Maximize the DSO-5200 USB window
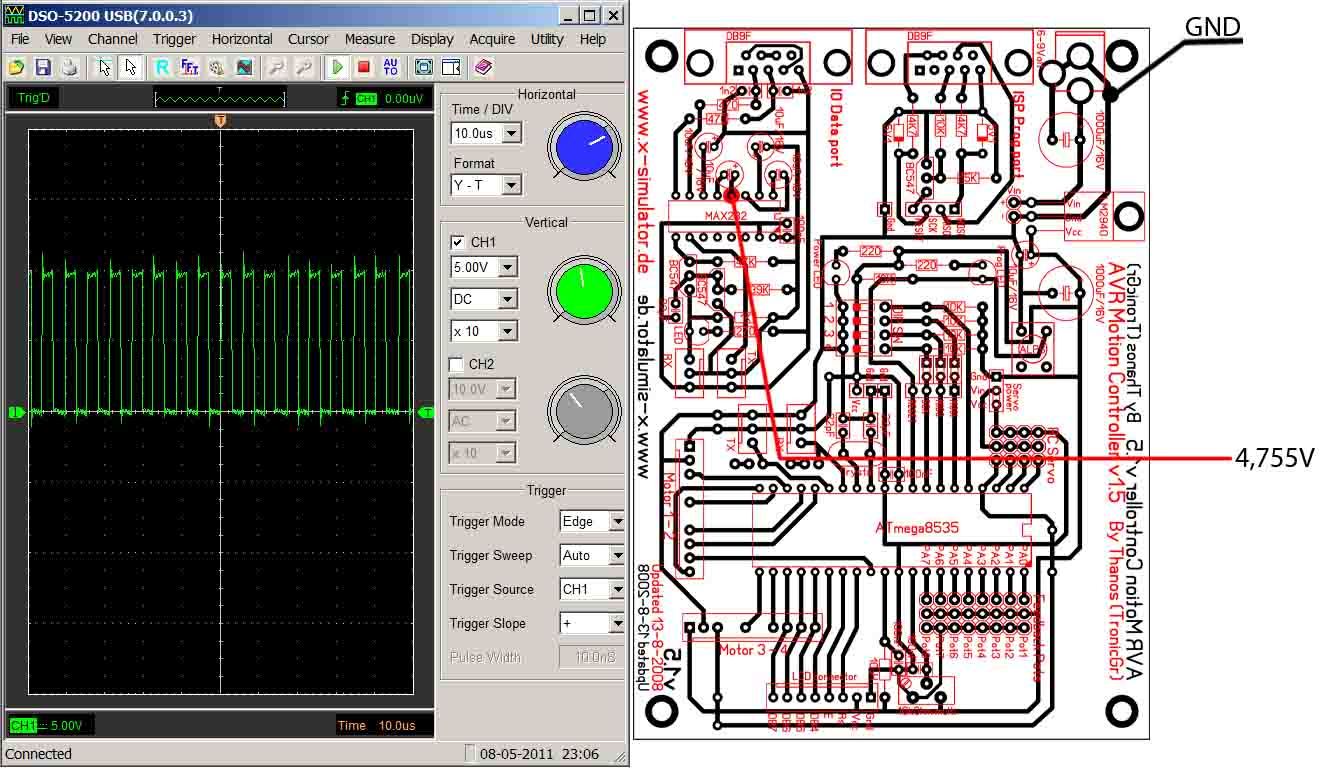This screenshot has height=768, width=1340. pyautogui.click(x=589, y=16)
